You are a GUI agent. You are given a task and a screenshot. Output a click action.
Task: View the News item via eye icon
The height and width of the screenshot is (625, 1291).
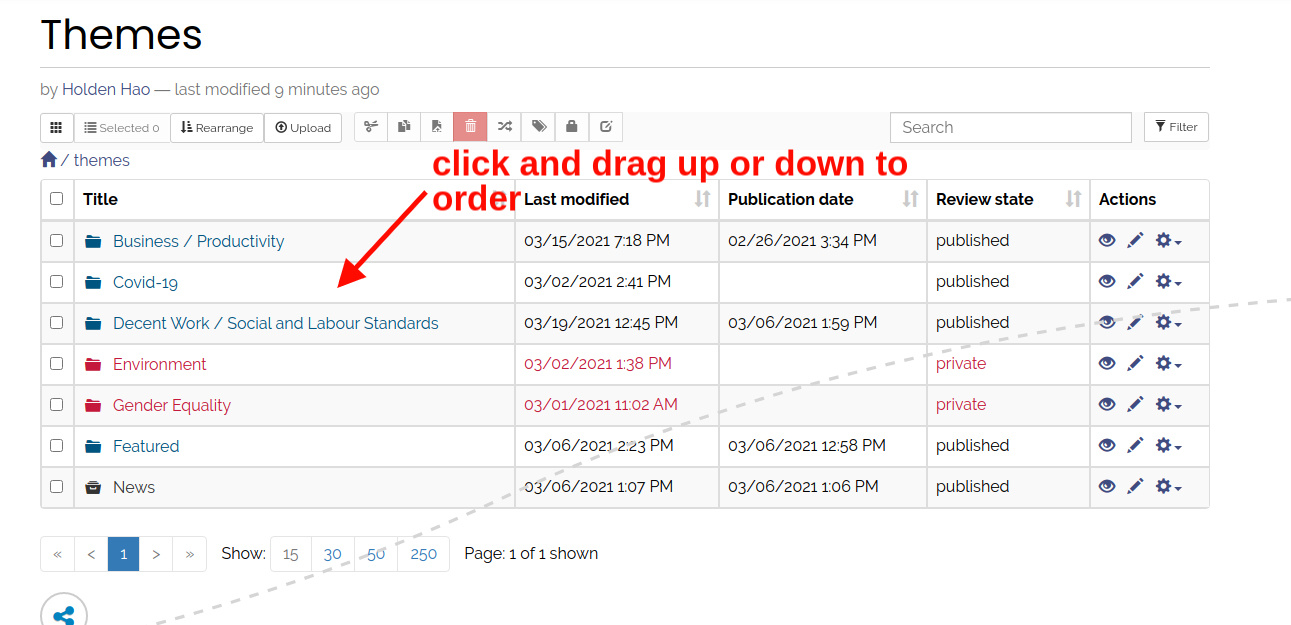coord(1107,487)
